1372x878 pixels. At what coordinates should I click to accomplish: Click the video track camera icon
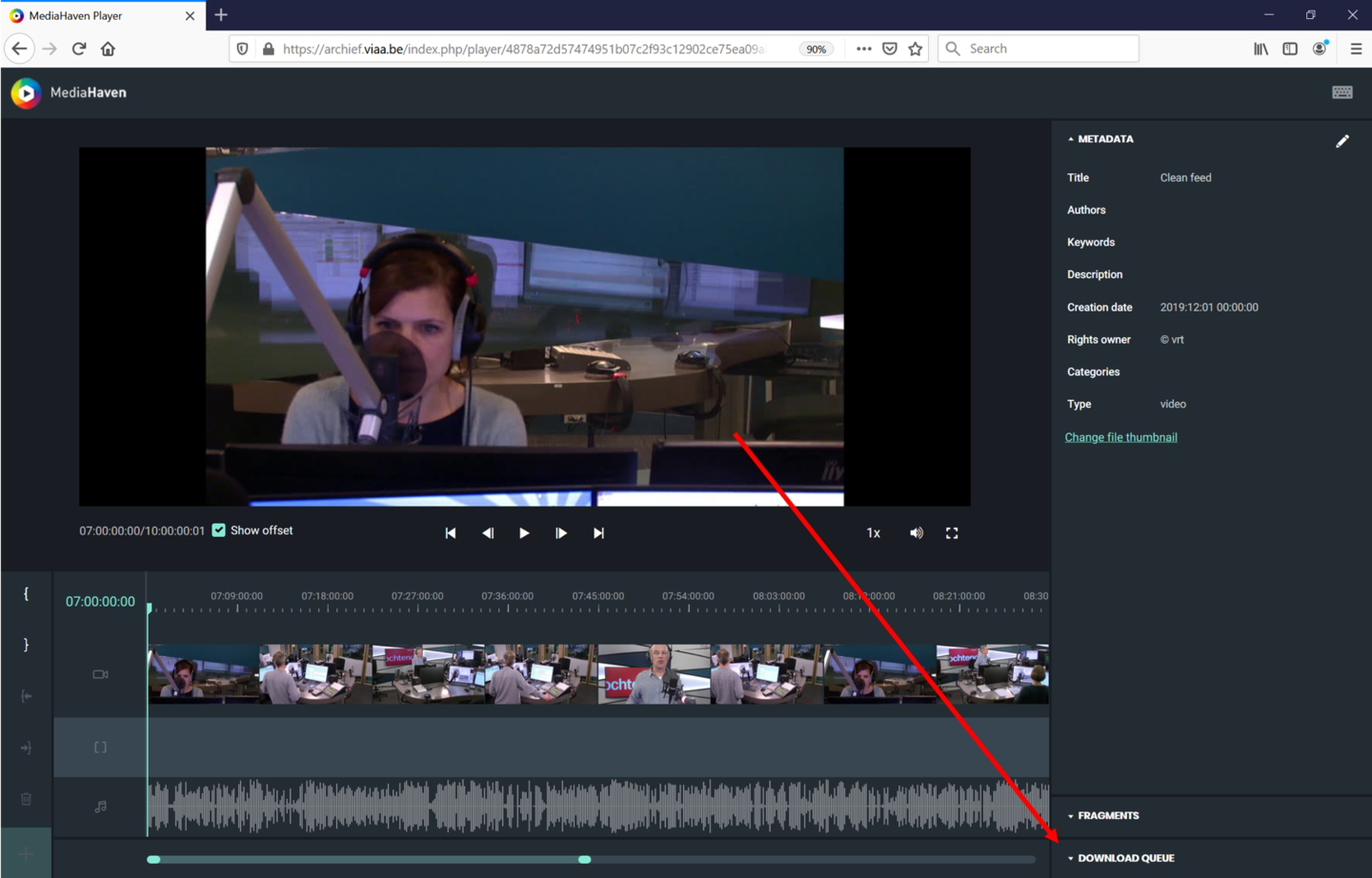pyautogui.click(x=100, y=674)
